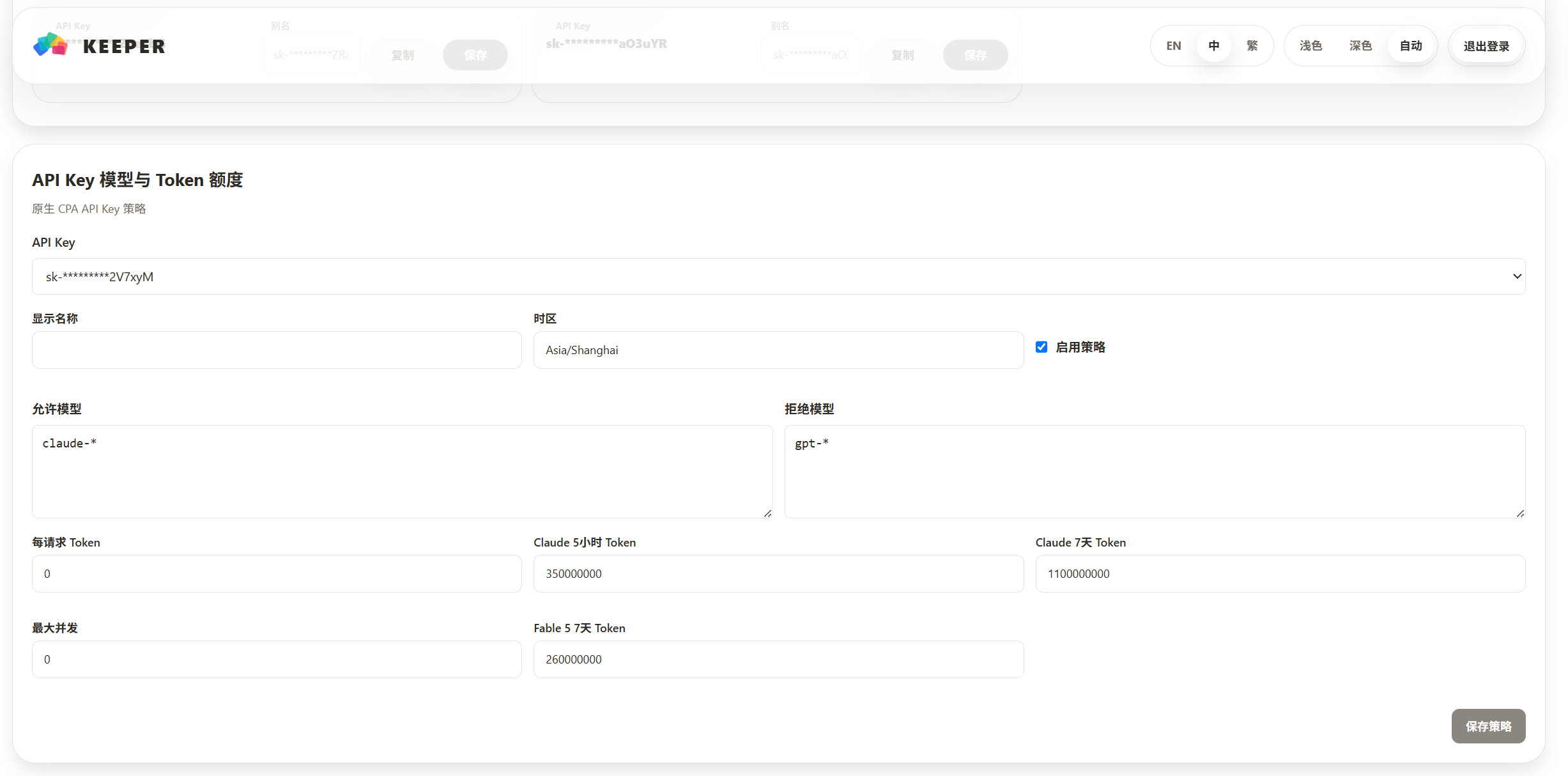Click the 每请求 Token label
The width and height of the screenshot is (1568, 776).
pyautogui.click(x=66, y=543)
